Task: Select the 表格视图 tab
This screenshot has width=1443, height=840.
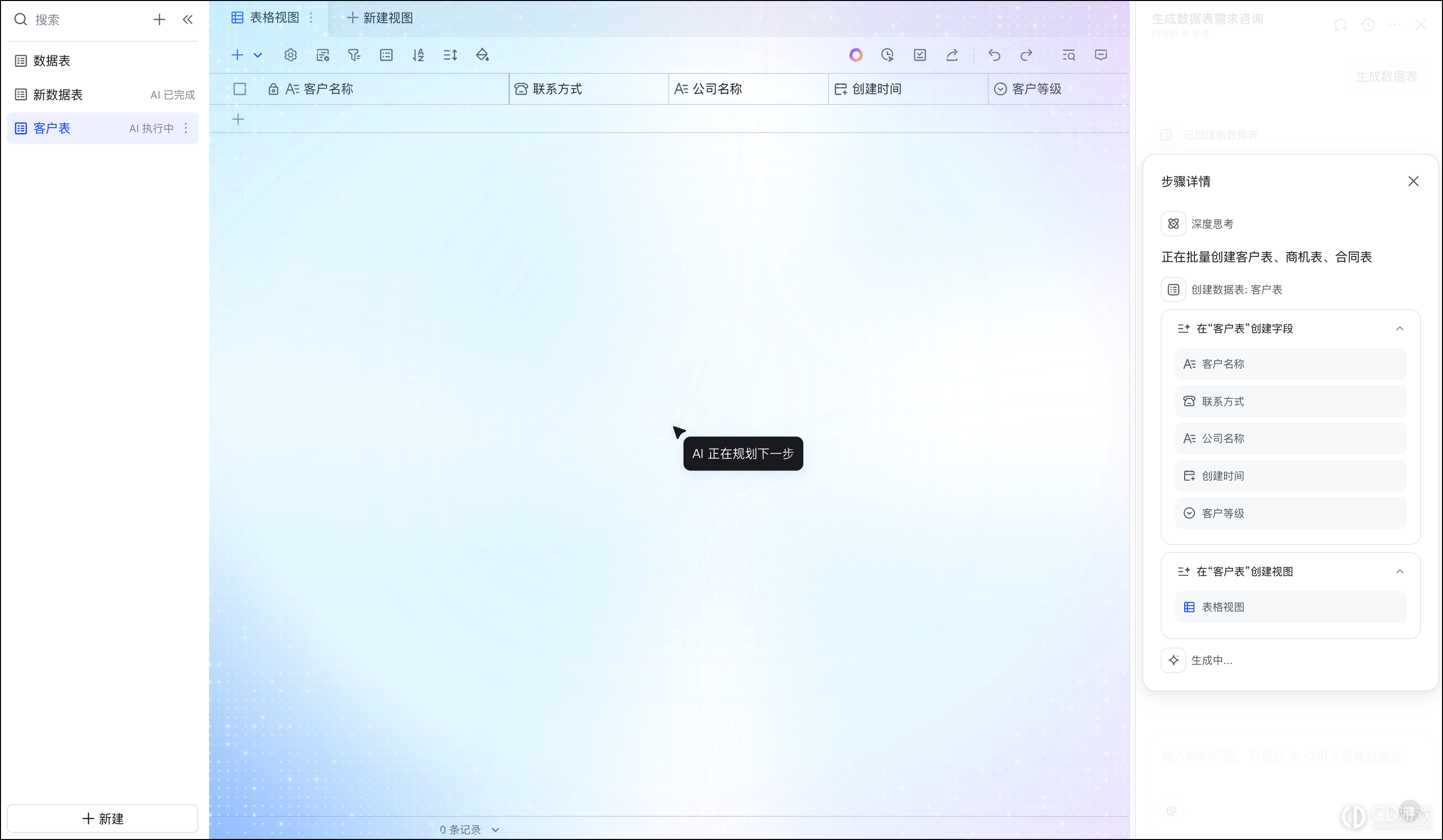Action: 266,18
